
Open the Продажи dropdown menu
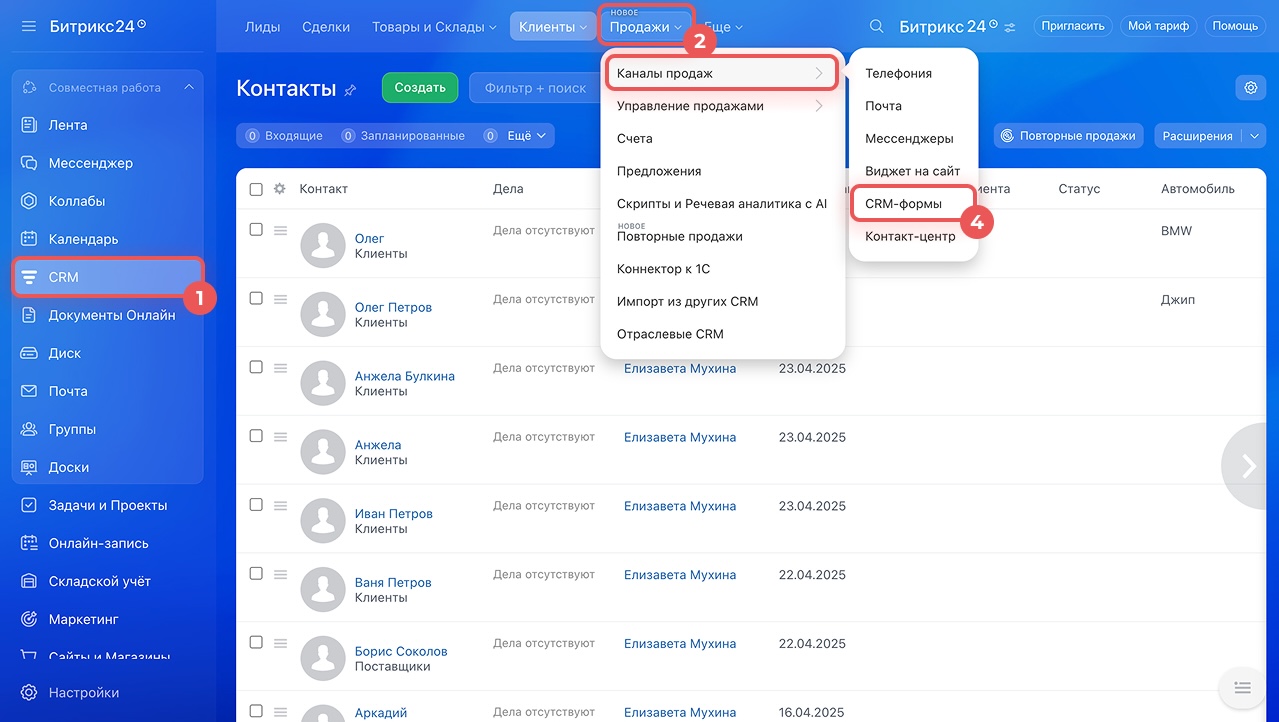pyautogui.click(x=646, y=27)
